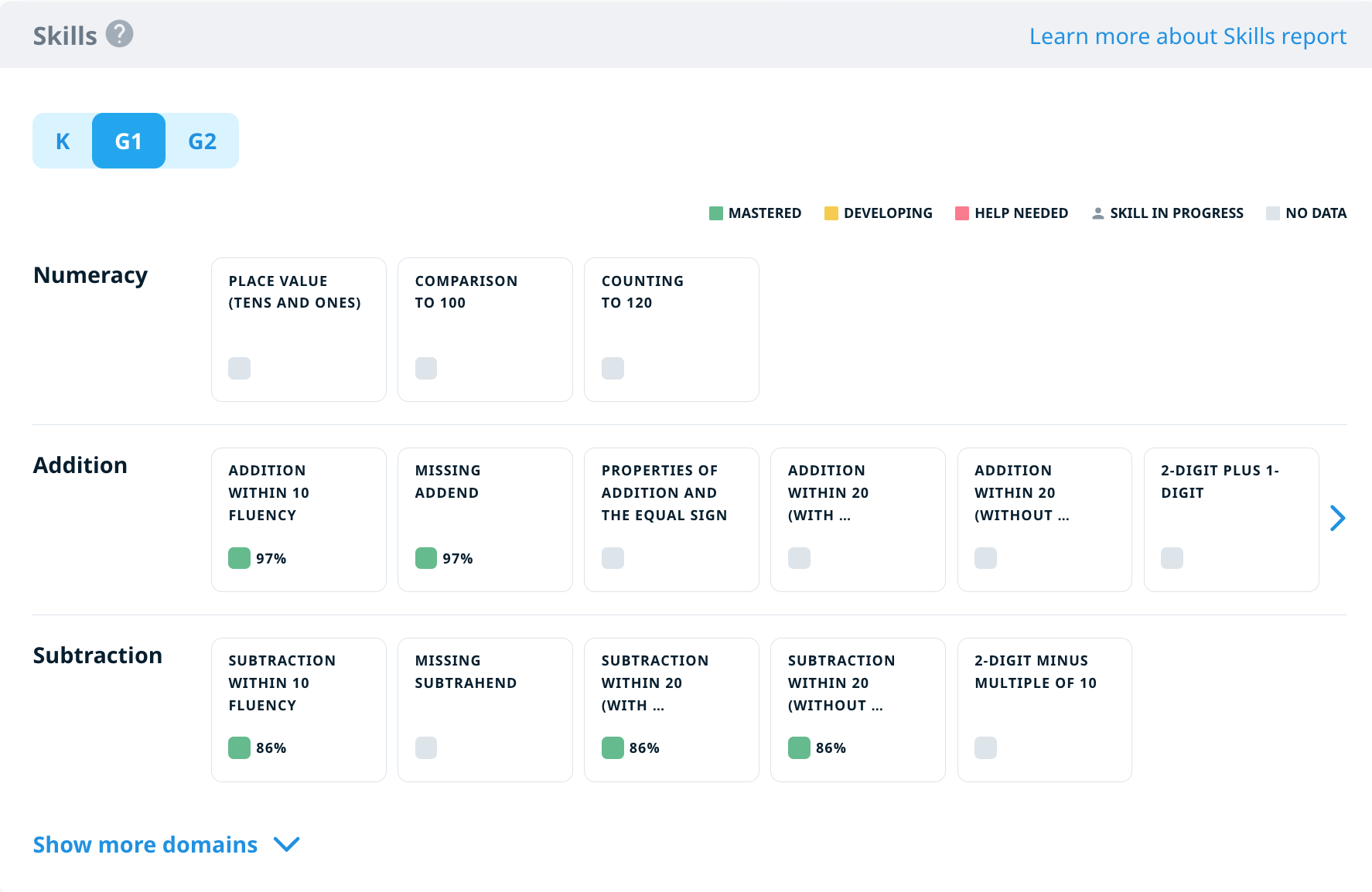Image resolution: width=1372 pixels, height=892 pixels.
Task: Switch to the K grade tab
Action: coord(63,141)
